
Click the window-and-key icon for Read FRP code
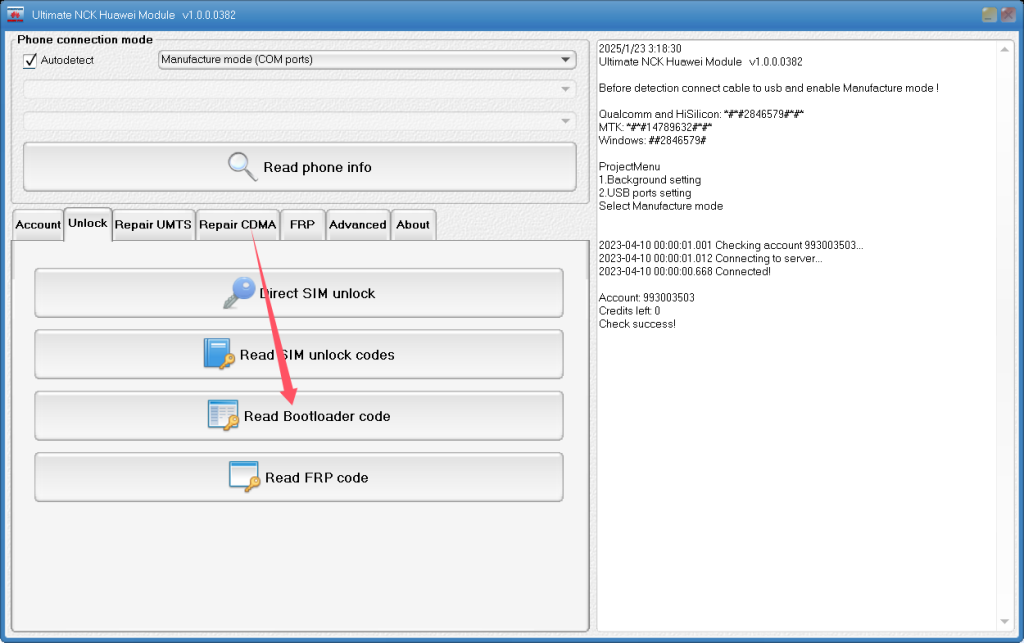(x=245, y=477)
